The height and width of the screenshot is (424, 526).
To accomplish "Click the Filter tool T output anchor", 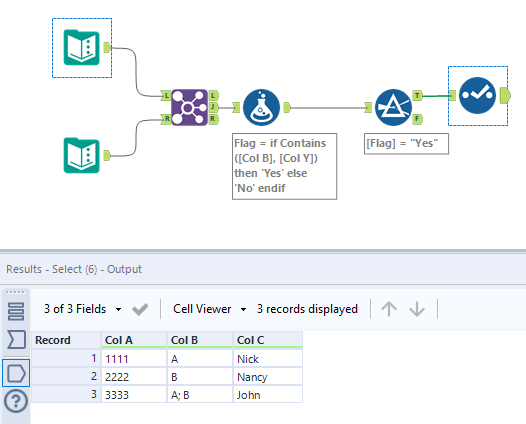I will pyautogui.click(x=417, y=96).
